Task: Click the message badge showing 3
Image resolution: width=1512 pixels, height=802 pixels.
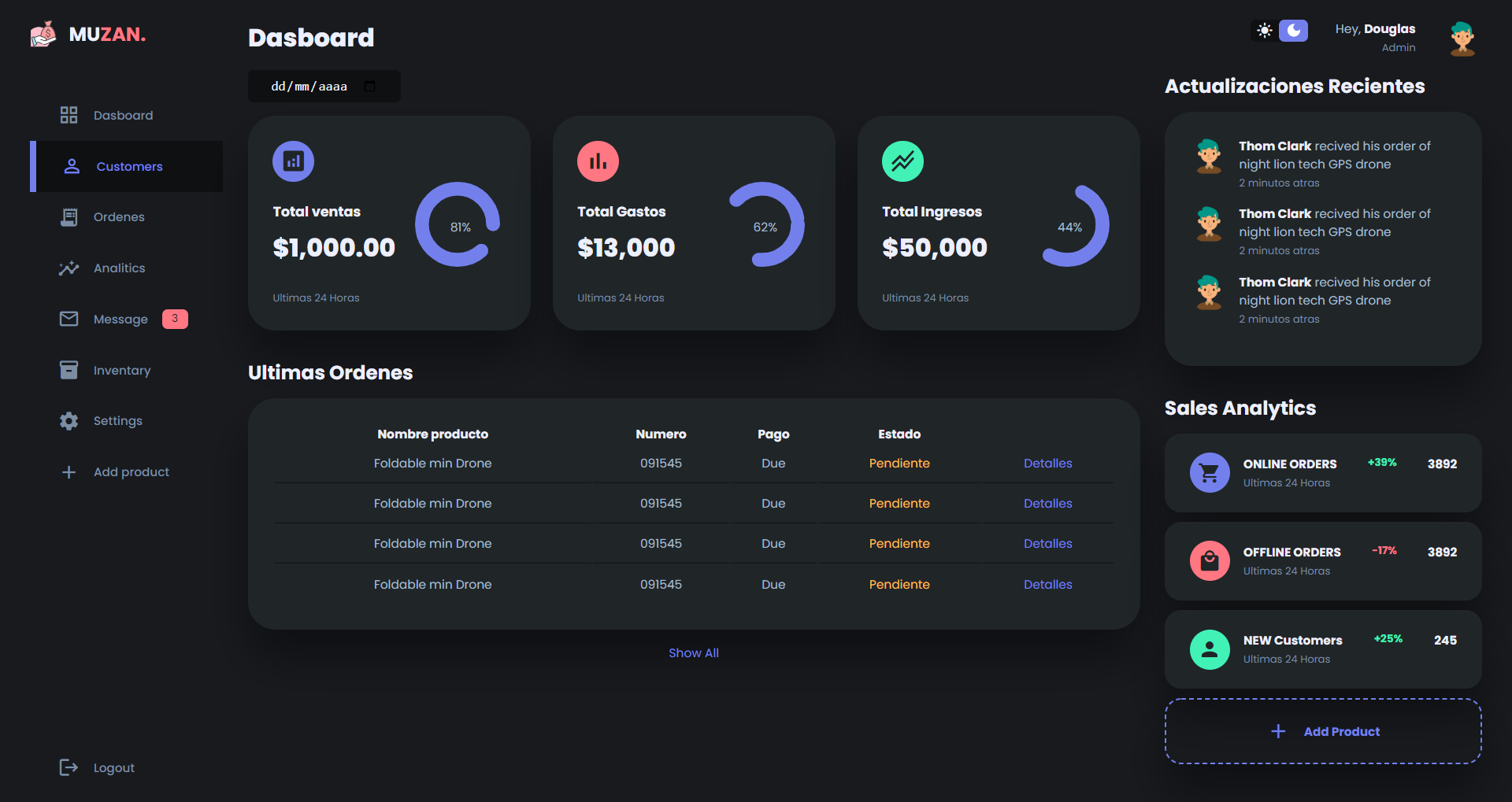Action: 175,319
